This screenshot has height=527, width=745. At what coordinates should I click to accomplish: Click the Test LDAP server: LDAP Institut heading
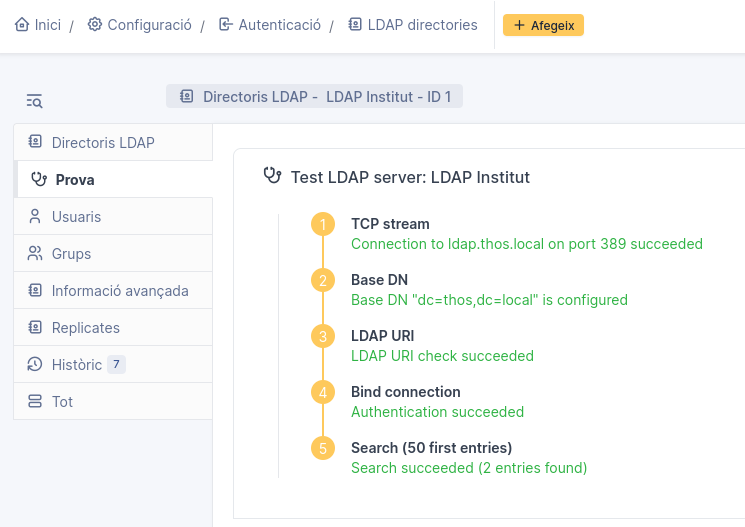(x=410, y=177)
